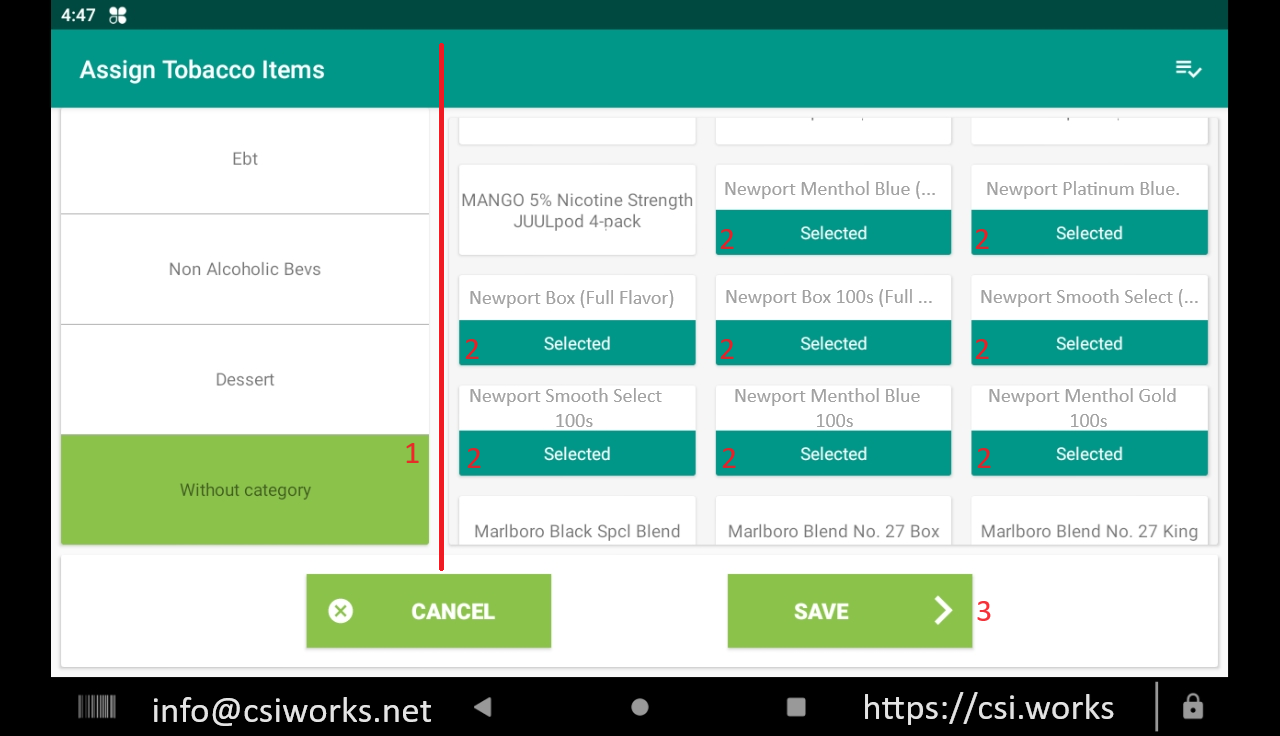
Task: Select the Without category entry
Action: click(245, 490)
